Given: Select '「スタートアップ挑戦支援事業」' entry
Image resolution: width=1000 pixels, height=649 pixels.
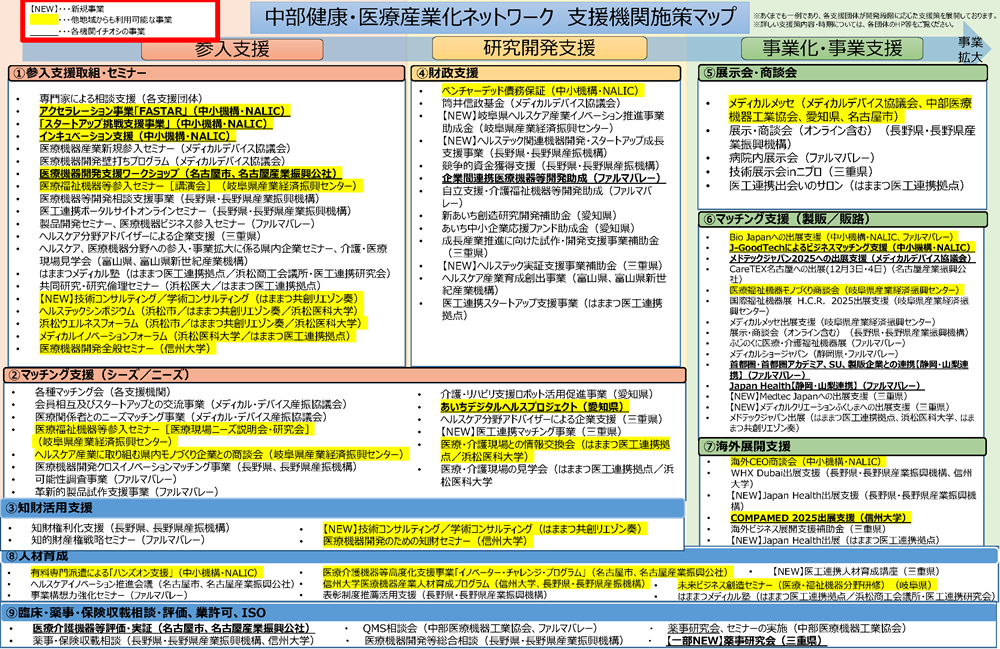Looking at the screenshot, I should tap(155, 124).
